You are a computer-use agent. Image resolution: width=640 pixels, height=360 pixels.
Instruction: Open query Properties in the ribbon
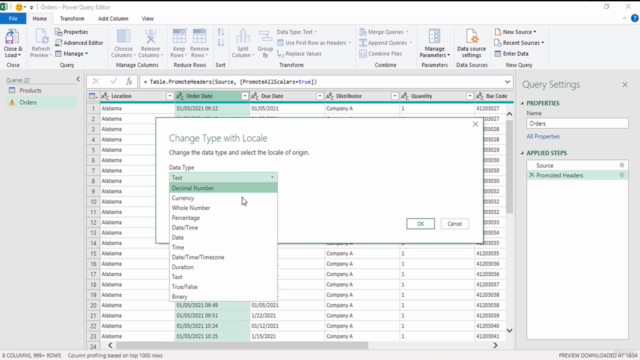click(72, 32)
